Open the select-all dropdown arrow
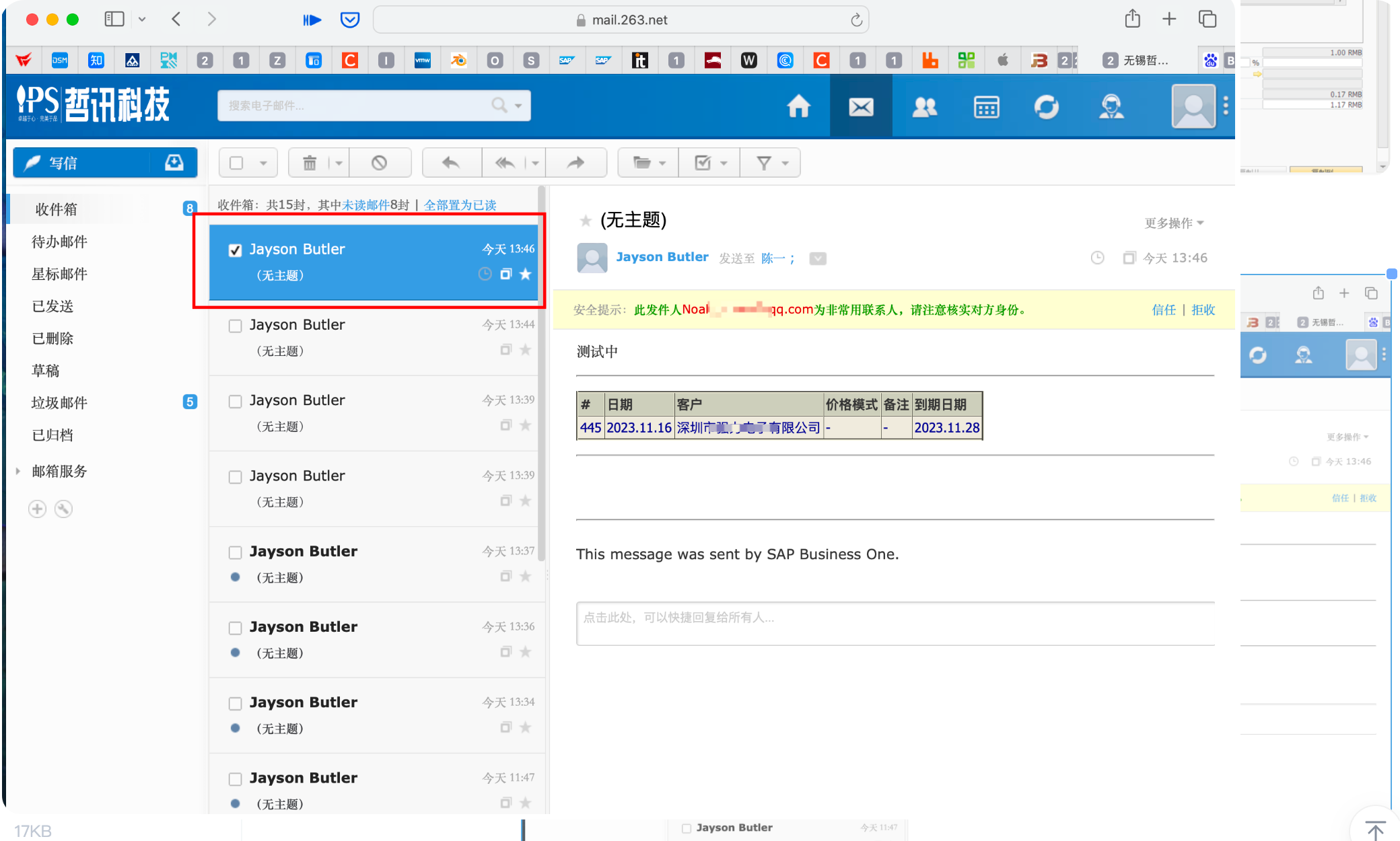Screen dimensions: 1400x841 pyautogui.click(x=263, y=163)
